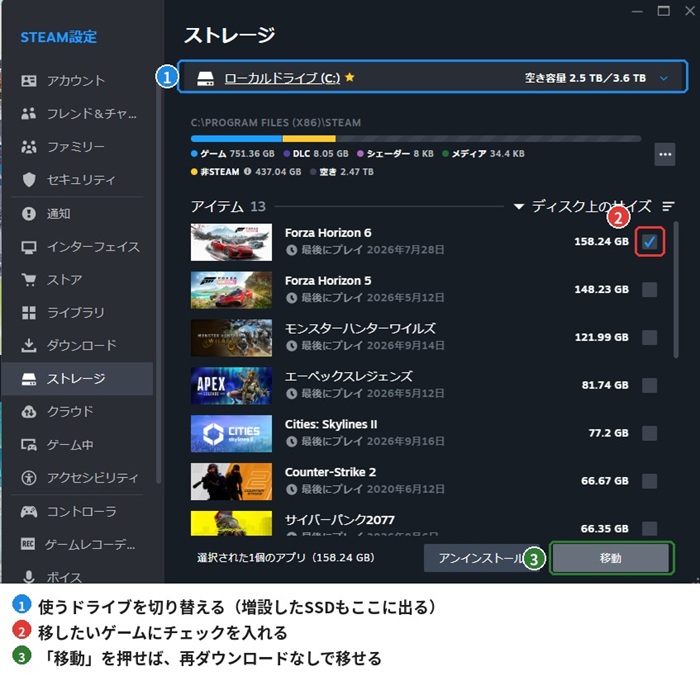Click the アンインストール (Uninstall) button
This screenshot has height=676, width=700.
[481, 558]
